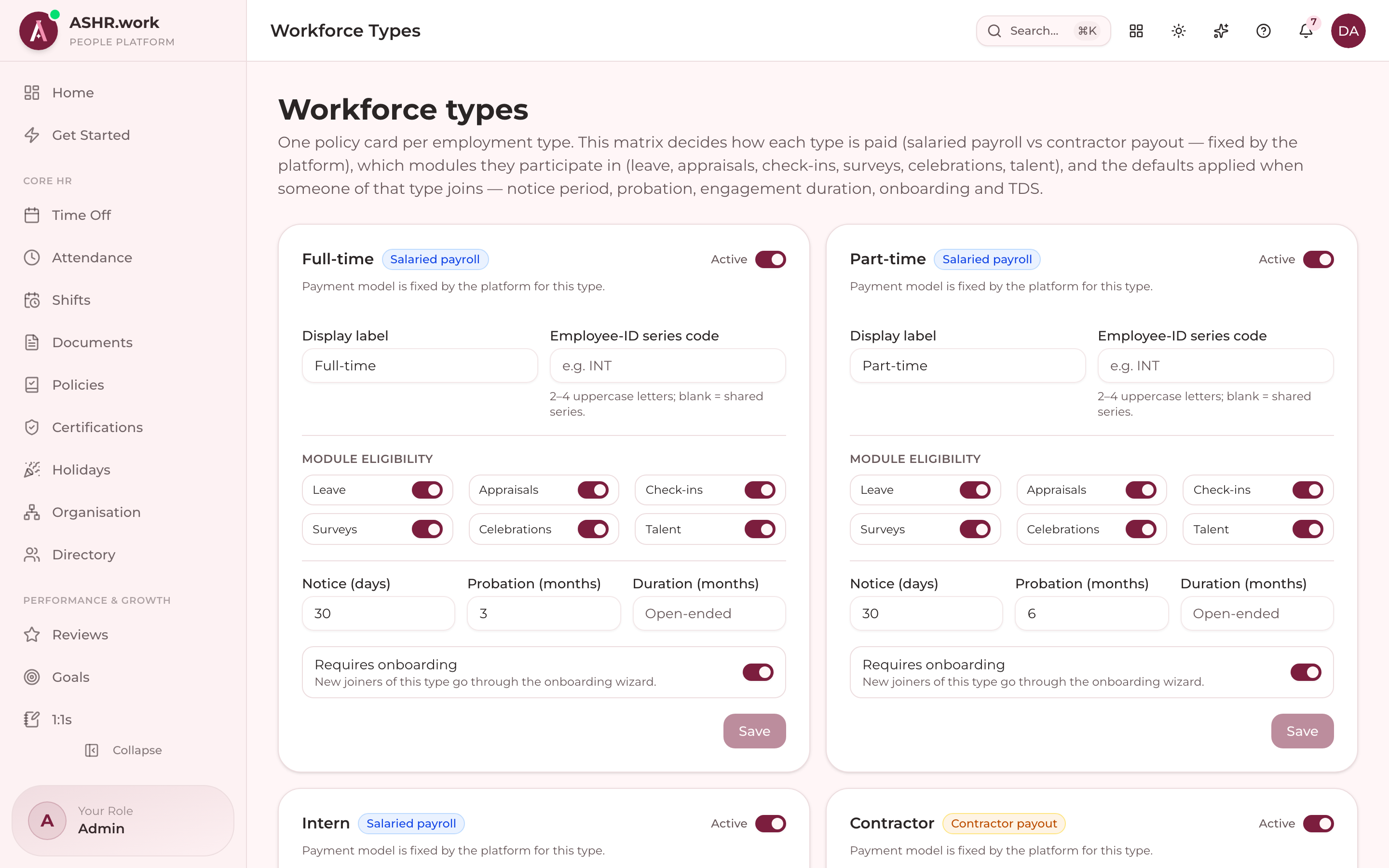Image resolution: width=1389 pixels, height=868 pixels.
Task: Click the Certifications shield icon in sidebar
Action: click(x=32, y=428)
